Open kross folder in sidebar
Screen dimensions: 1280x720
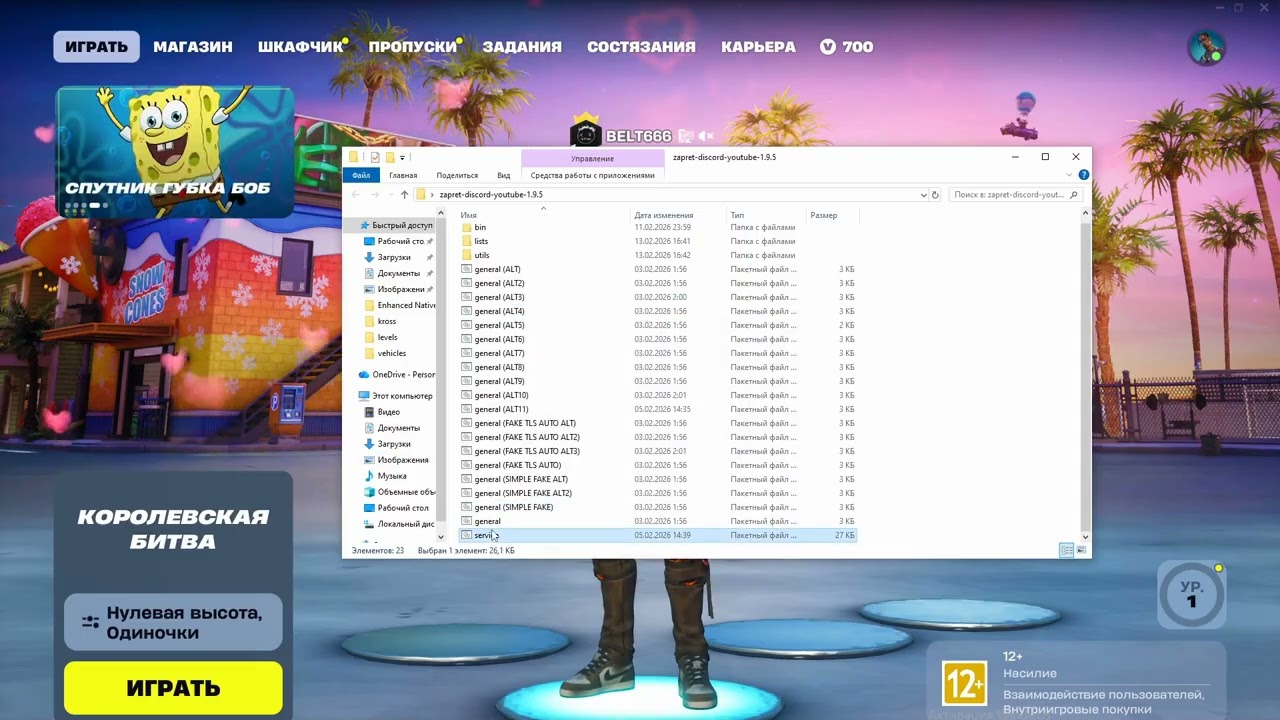(x=380, y=321)
